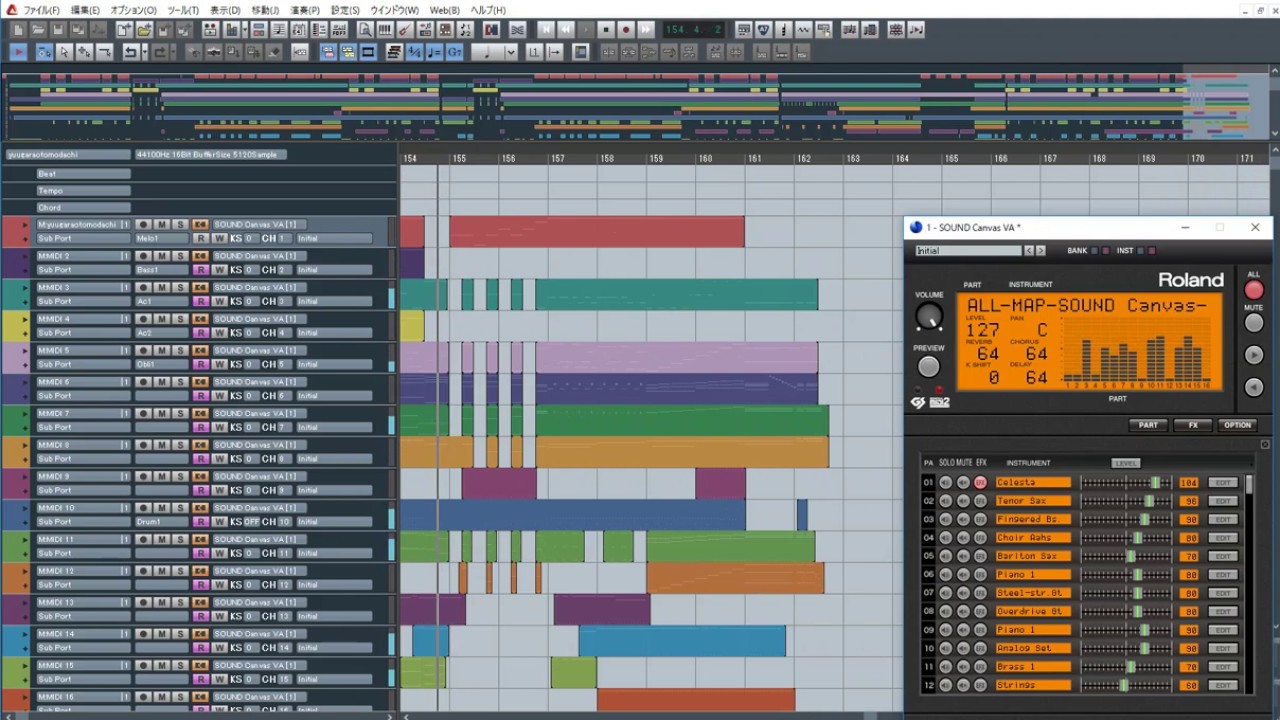Click the OPTION button in SOUND Canvas

pos(1237,425)
